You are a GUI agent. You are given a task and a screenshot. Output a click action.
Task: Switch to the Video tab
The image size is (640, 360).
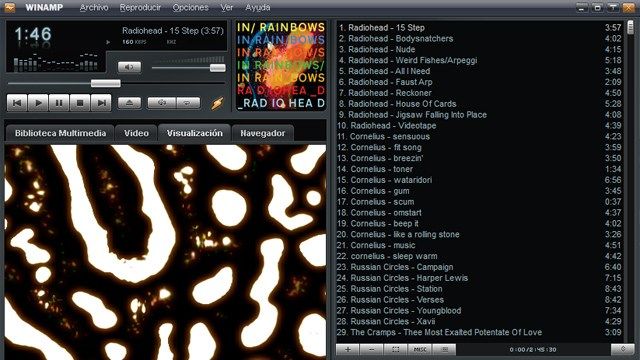point(136,133)
